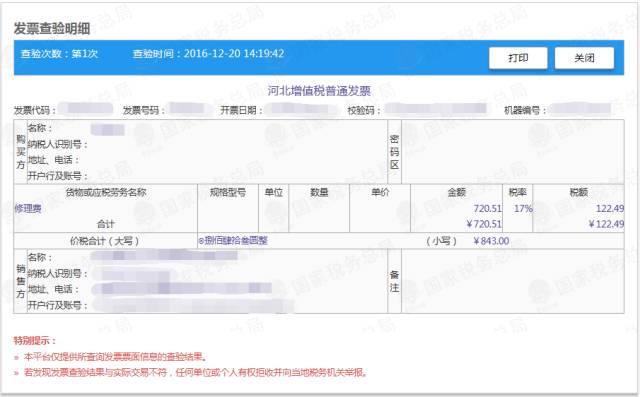Select the 修理费 item name

tap(28, 208)
